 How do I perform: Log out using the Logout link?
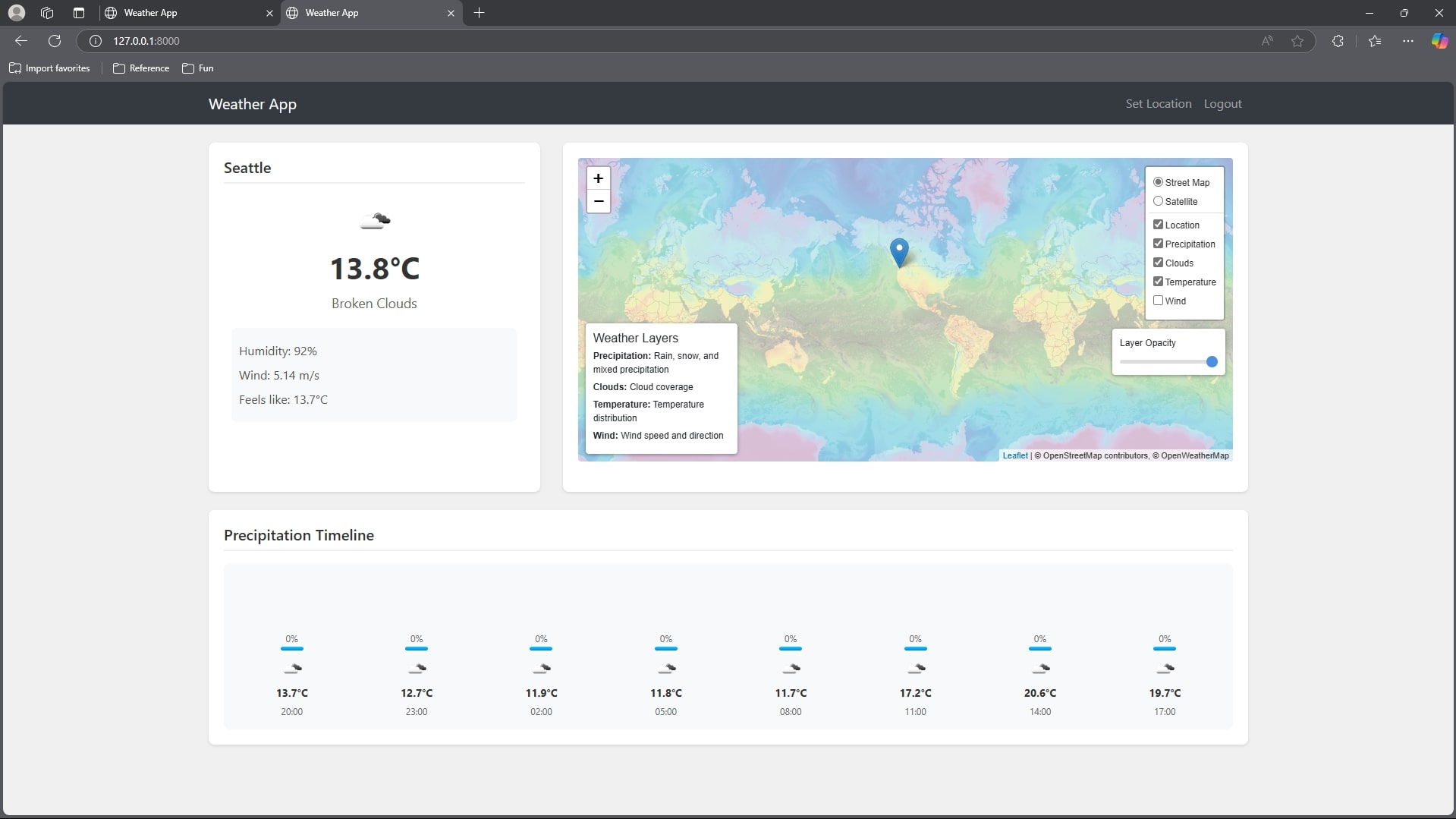1222,104
